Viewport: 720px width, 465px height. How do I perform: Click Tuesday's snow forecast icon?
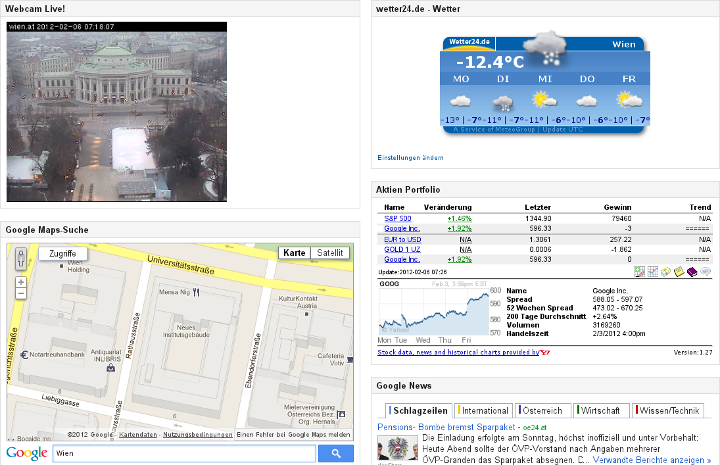pos(503,102)
